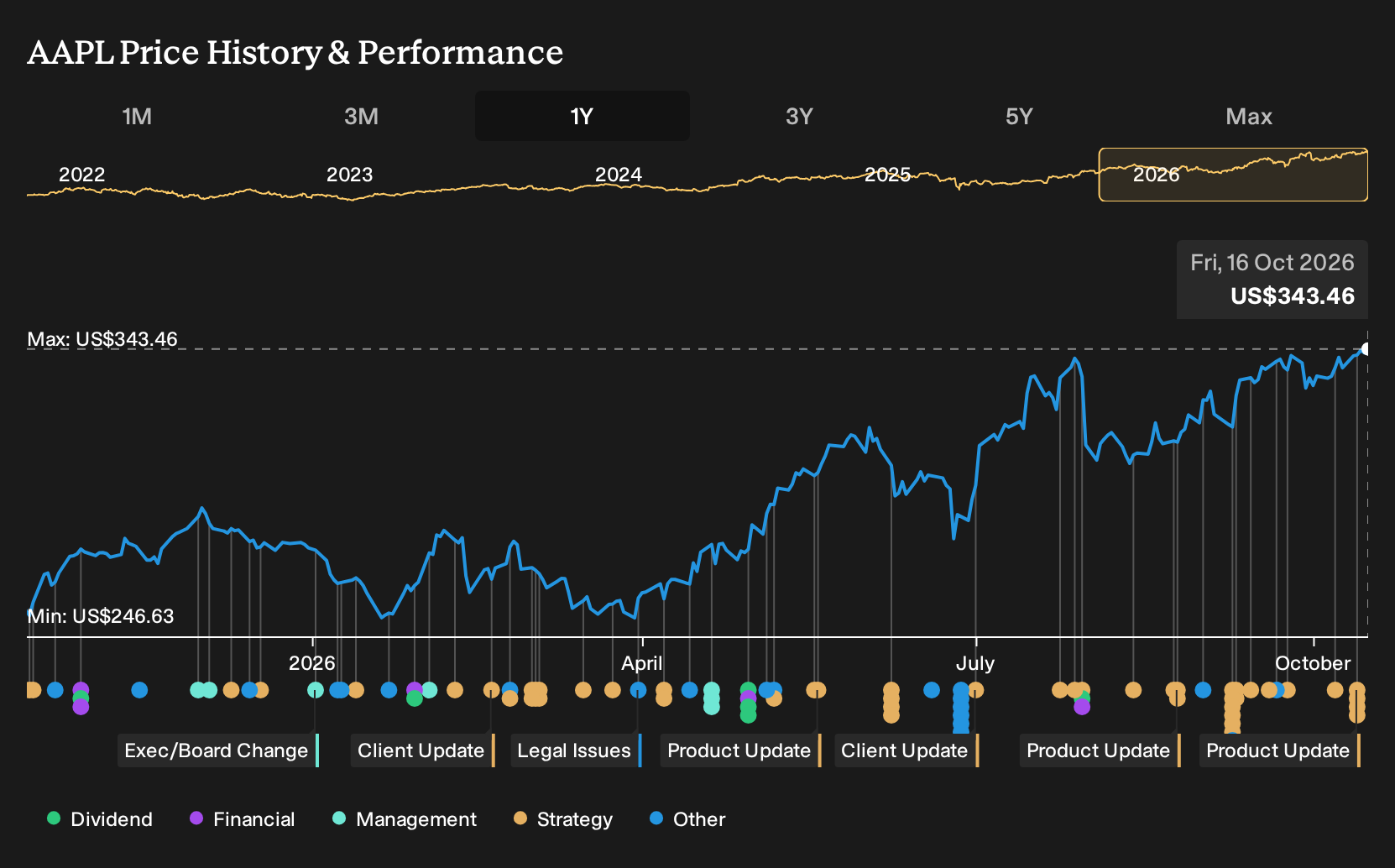1395x868 pixels.
Task: Switch to the 3Y range tab
Action: click(799, 116)
